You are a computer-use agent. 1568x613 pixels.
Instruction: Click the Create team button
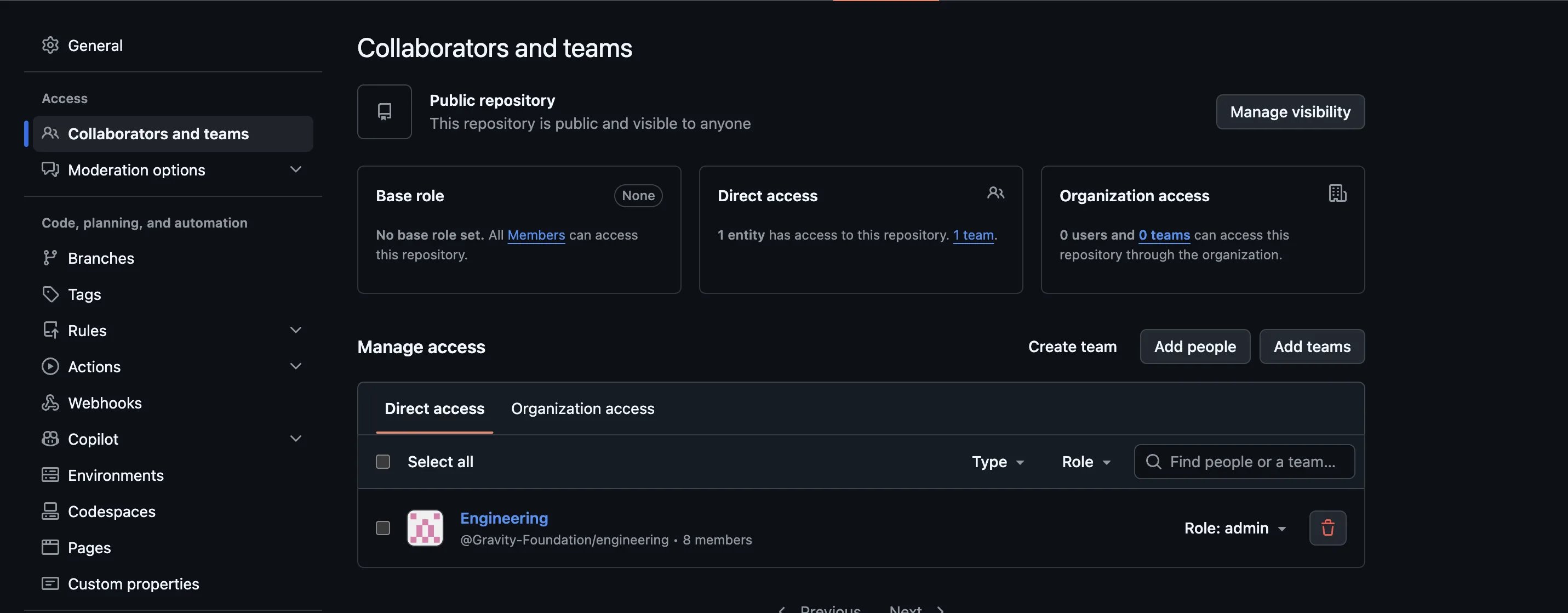[1072, 346]
